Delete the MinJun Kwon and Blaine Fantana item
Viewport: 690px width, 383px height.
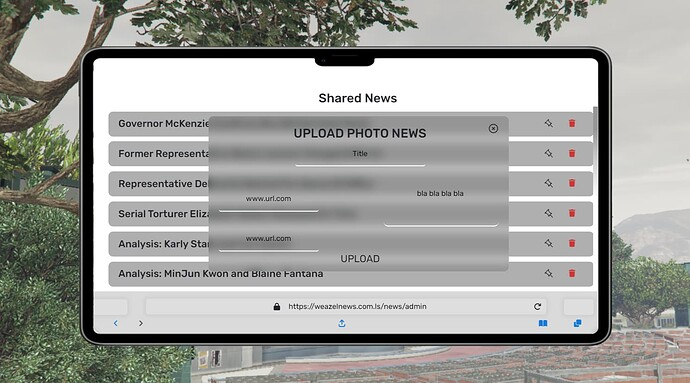coord(572,273)
